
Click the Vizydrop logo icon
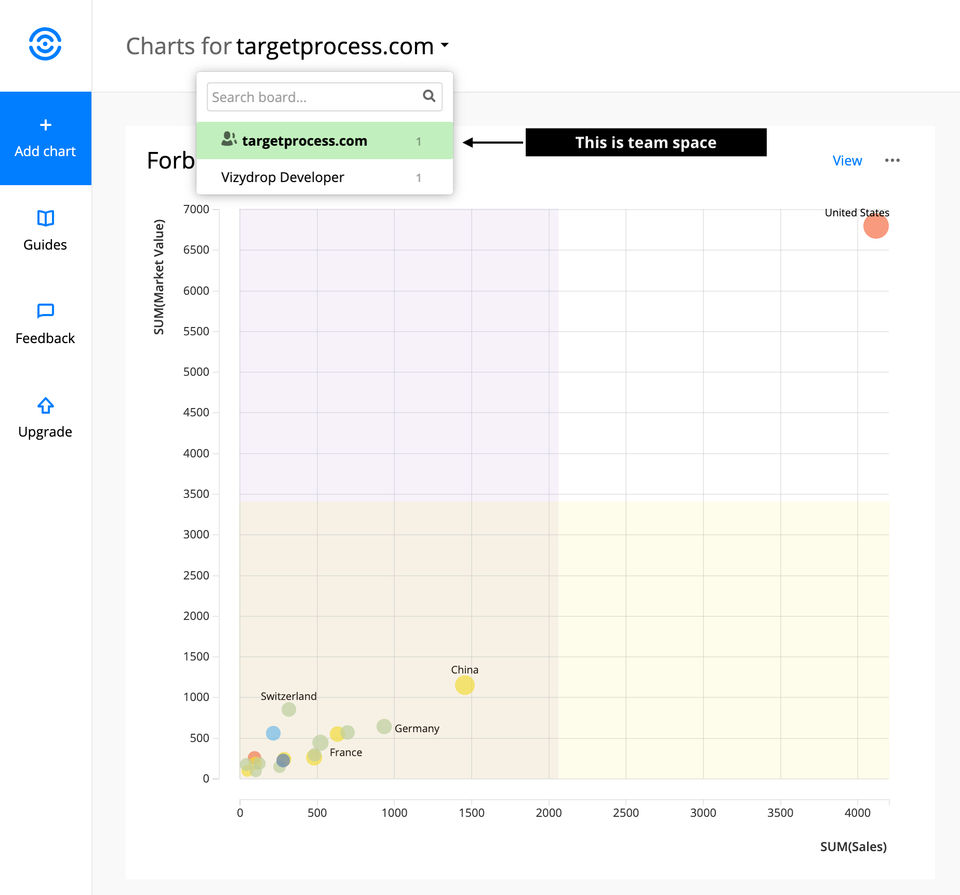(x=45, y=44)
